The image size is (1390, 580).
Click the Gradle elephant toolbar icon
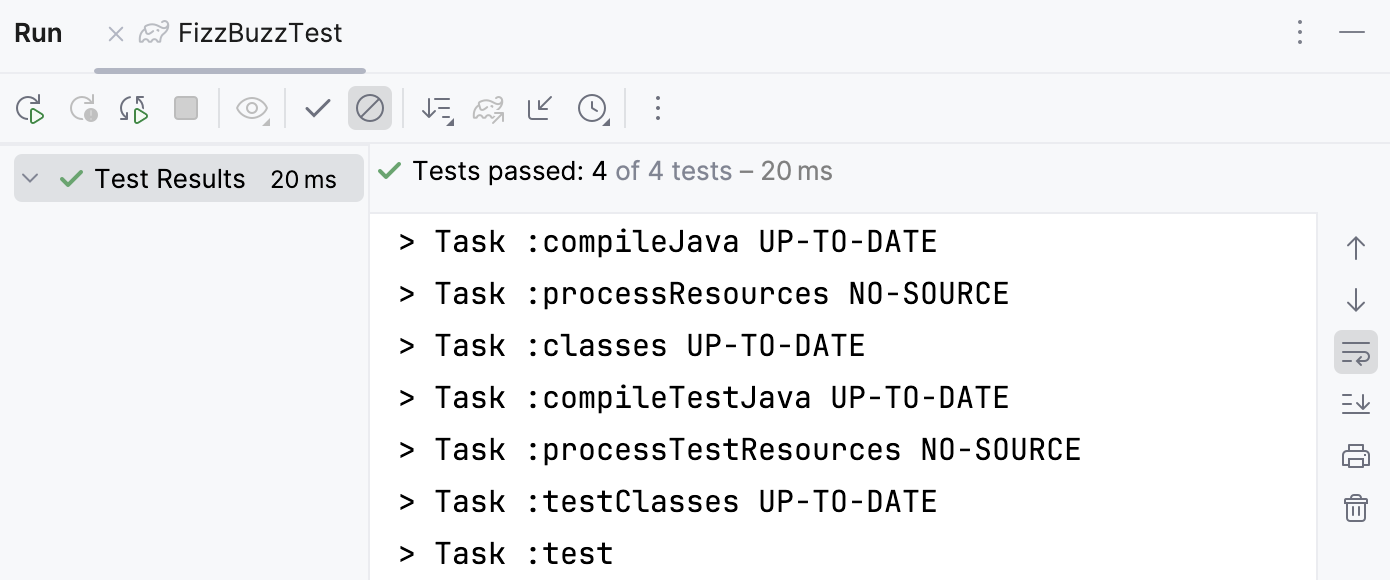489,108
